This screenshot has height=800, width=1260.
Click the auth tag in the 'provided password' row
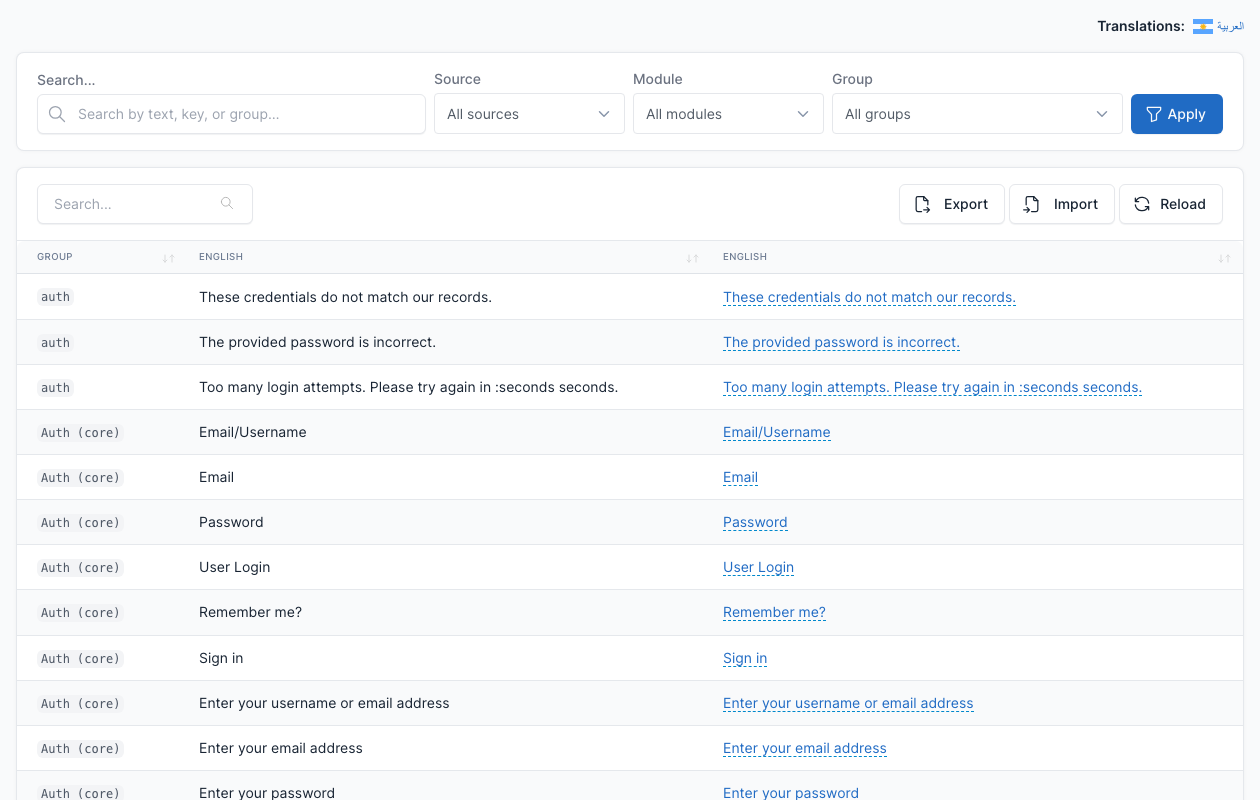point(55,343)
